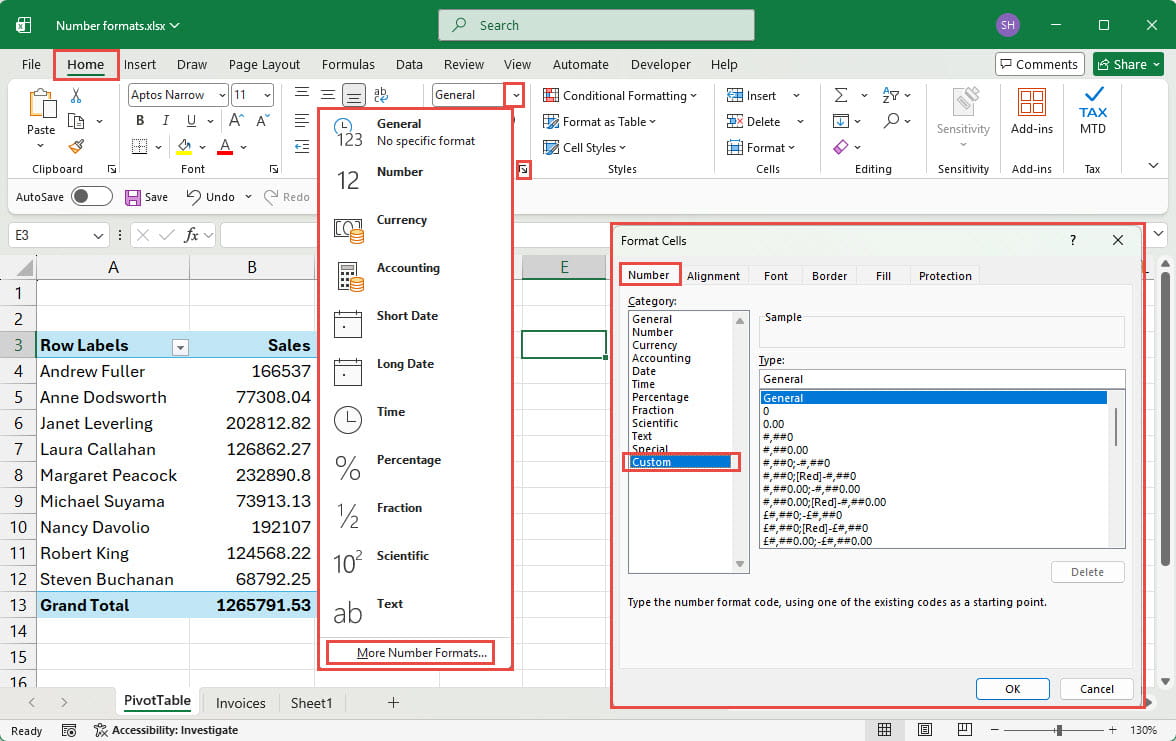
Task: Click the Help question mark in dialog
Action: click(1072, 240)
